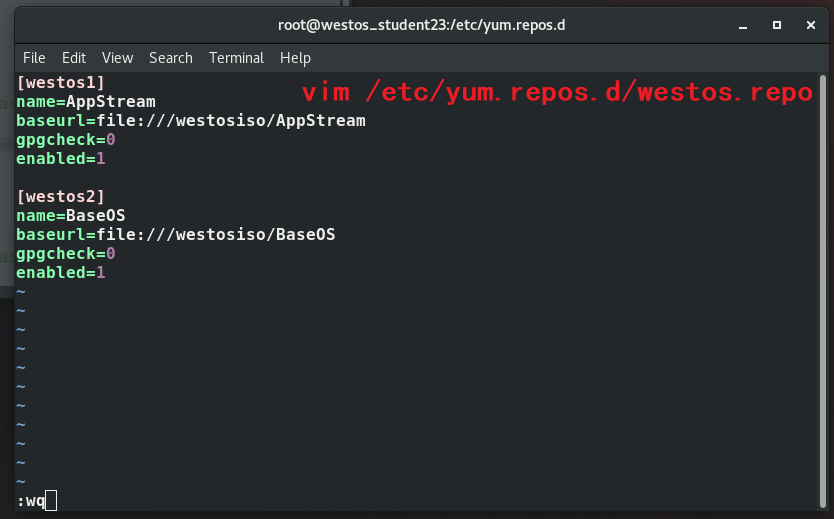Click the name=BaseOS line
Viewport: 834px width, 519px height.
click(71, 215)
